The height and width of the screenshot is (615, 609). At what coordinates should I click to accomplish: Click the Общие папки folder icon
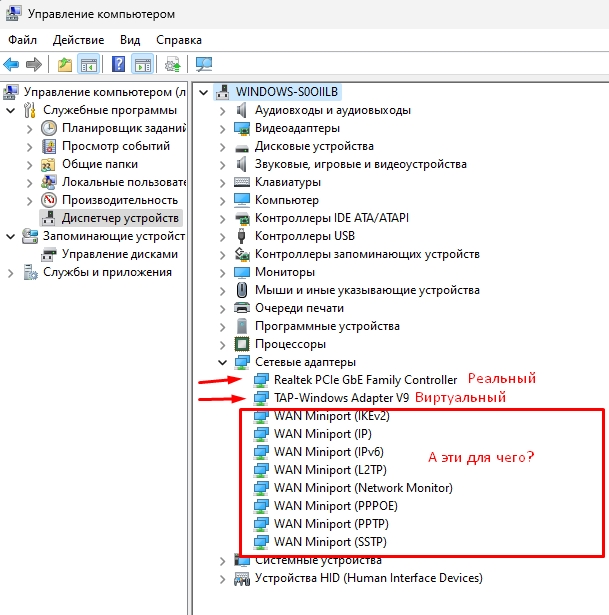click(x=48, y=165)
